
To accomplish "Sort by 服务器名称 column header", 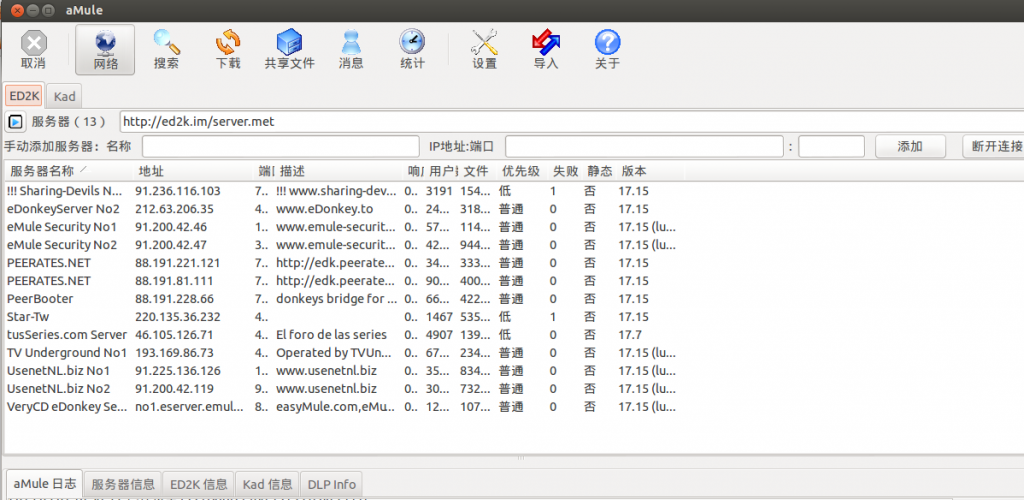I will (x=68, y=172).
